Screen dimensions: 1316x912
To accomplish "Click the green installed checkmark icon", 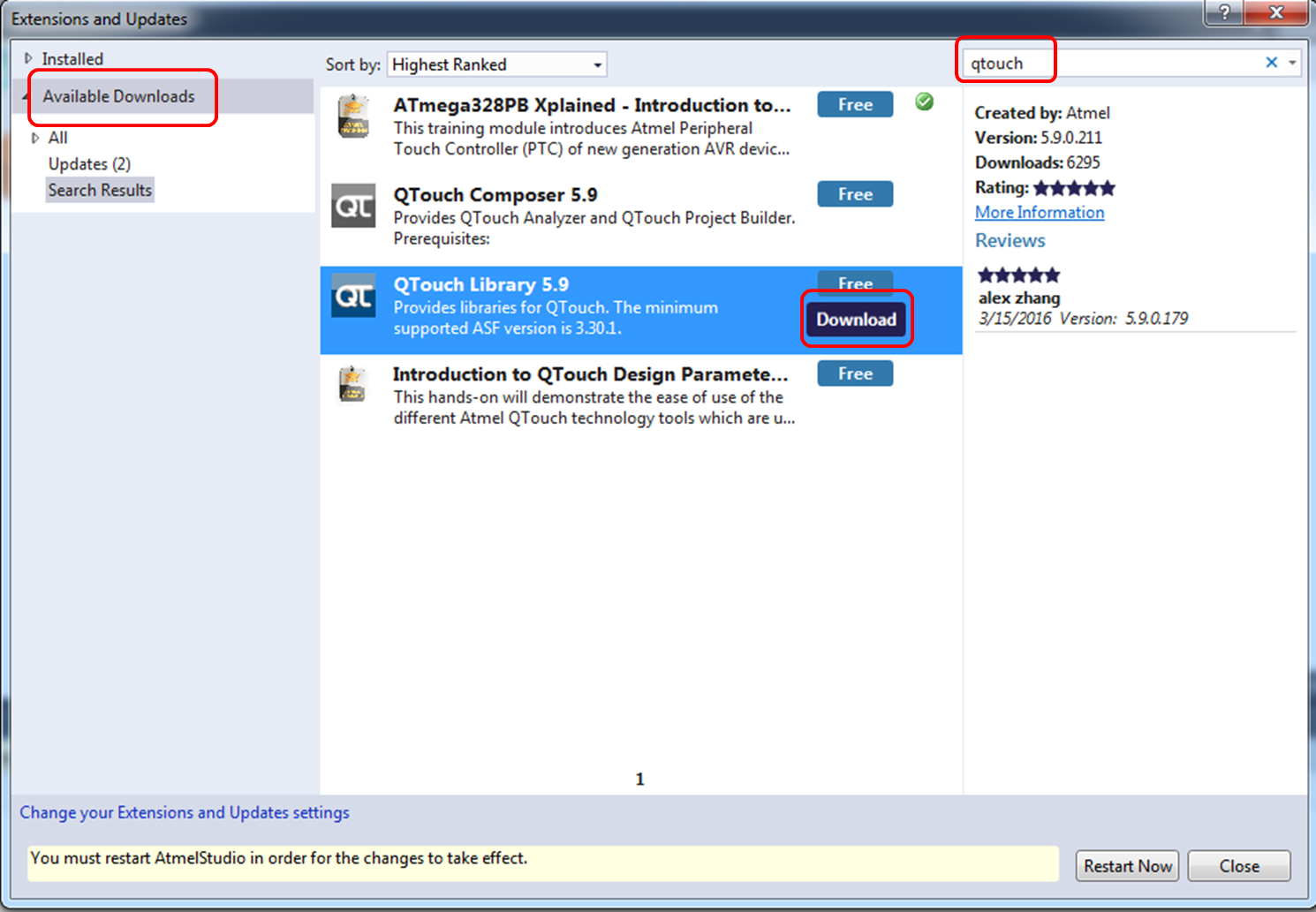I will pos(924,102).
